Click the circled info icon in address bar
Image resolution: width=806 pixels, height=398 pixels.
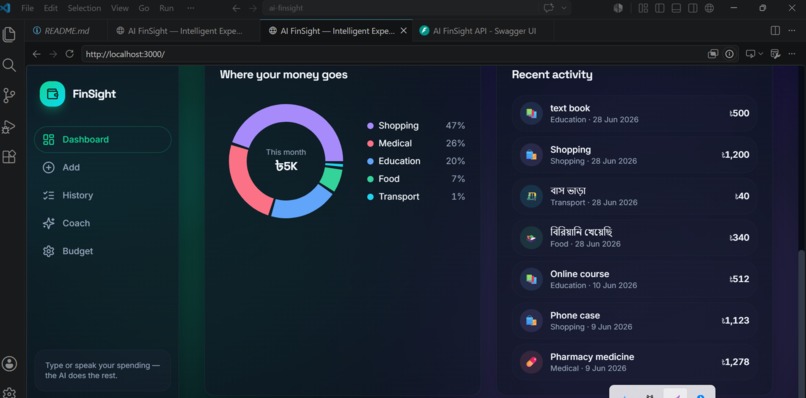point(729,54)
